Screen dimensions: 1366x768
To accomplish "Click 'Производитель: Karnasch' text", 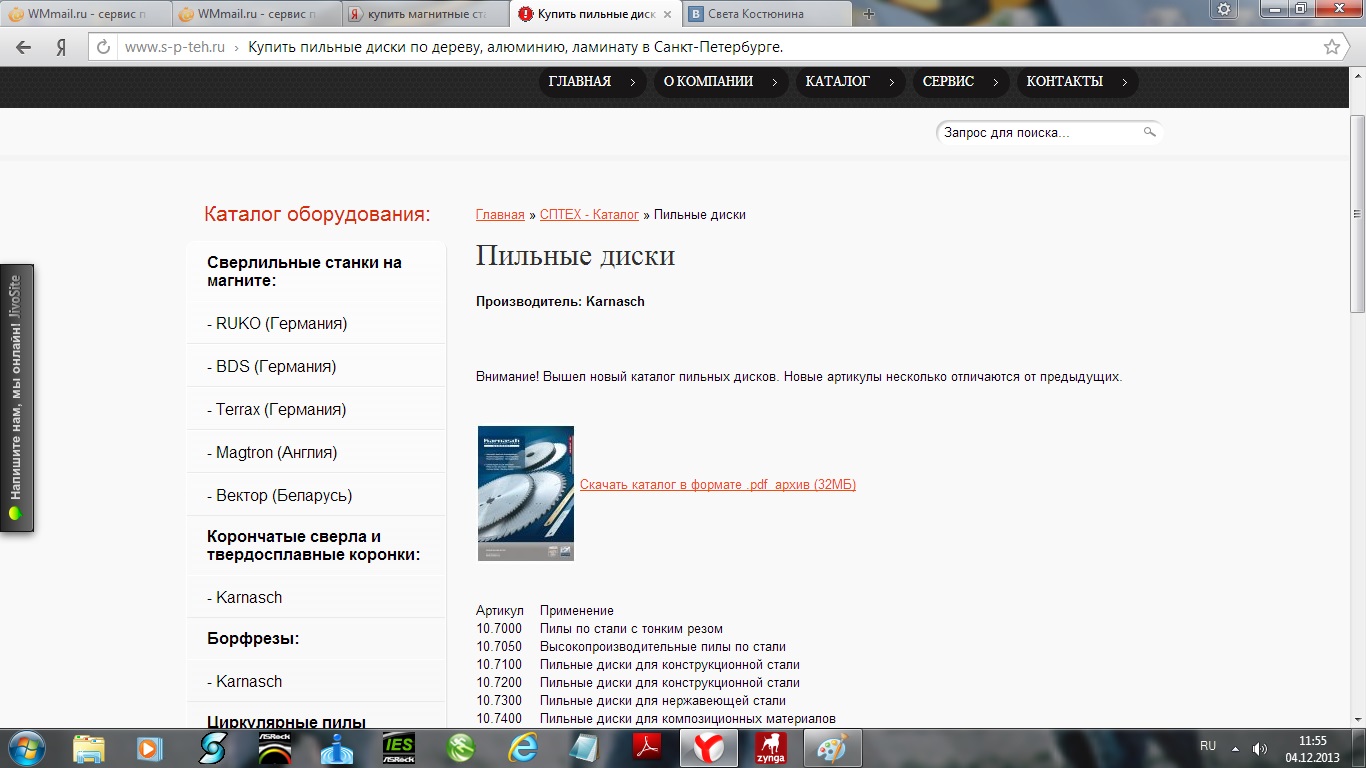I will pos(560,301).
